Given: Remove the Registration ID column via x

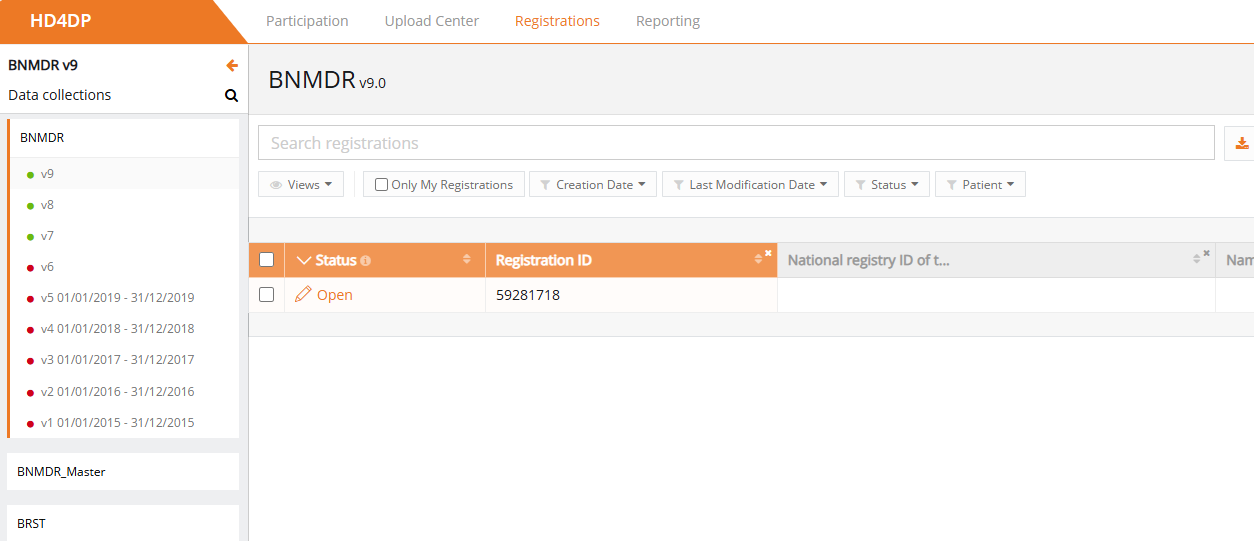Looking at the screenshot, I should coord(768,253).
